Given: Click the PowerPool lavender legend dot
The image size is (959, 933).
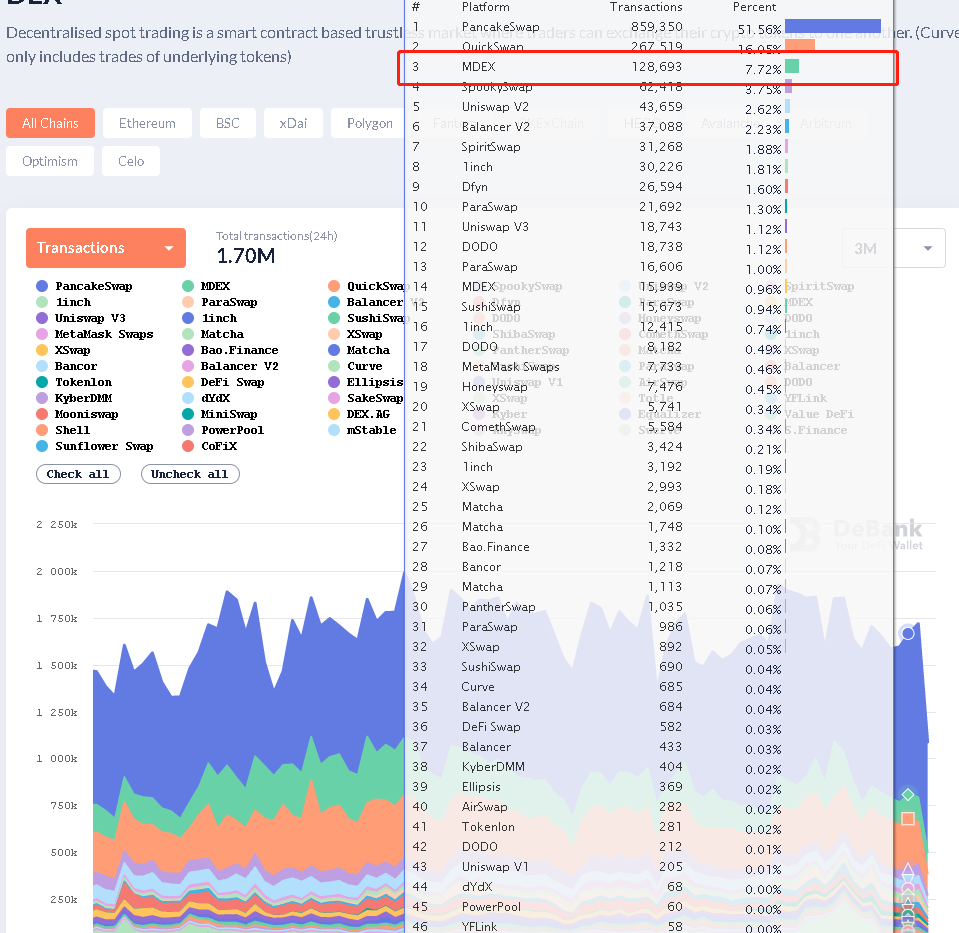Looking at the screenshot, I should tap(188, 430).
